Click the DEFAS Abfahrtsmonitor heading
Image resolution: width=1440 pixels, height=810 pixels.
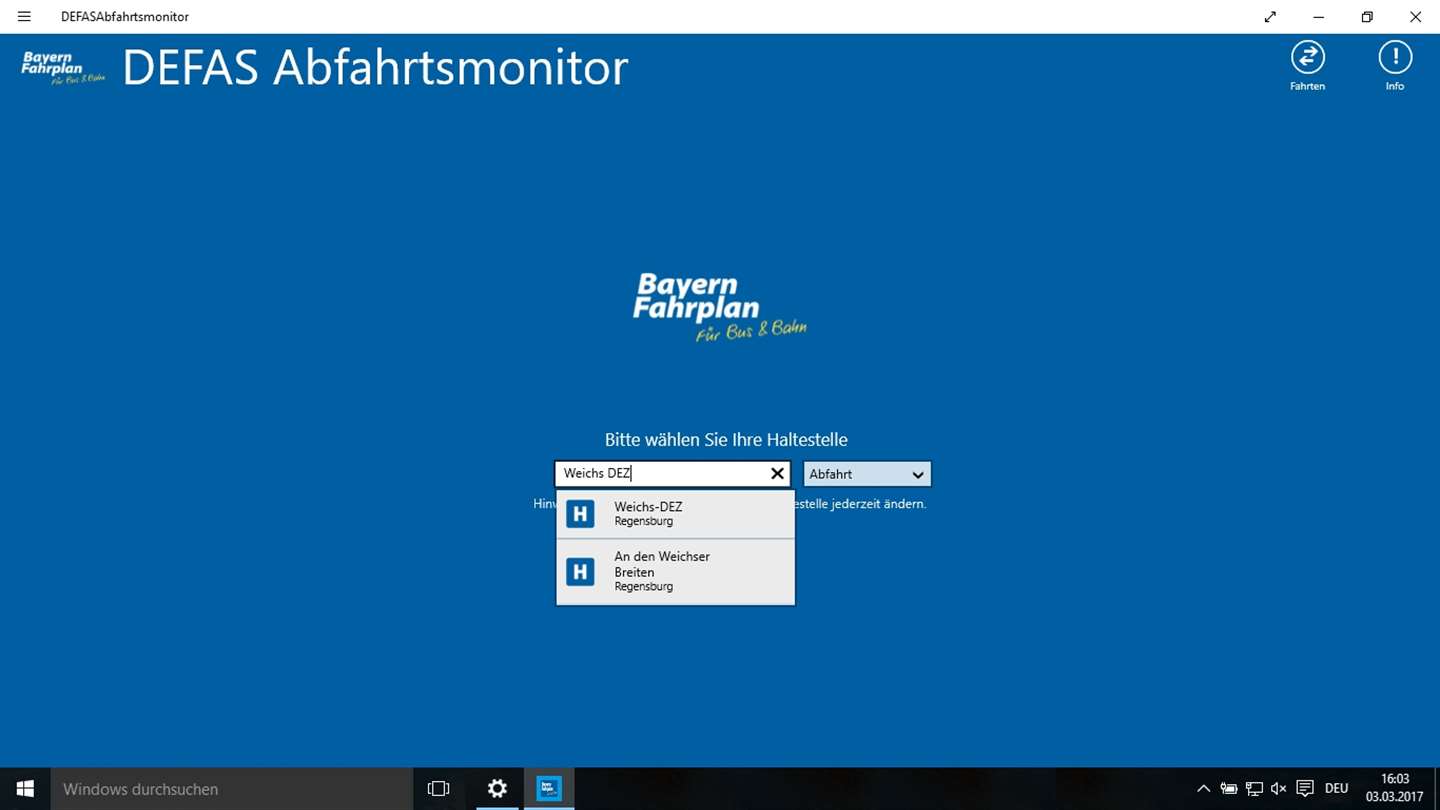375,67
